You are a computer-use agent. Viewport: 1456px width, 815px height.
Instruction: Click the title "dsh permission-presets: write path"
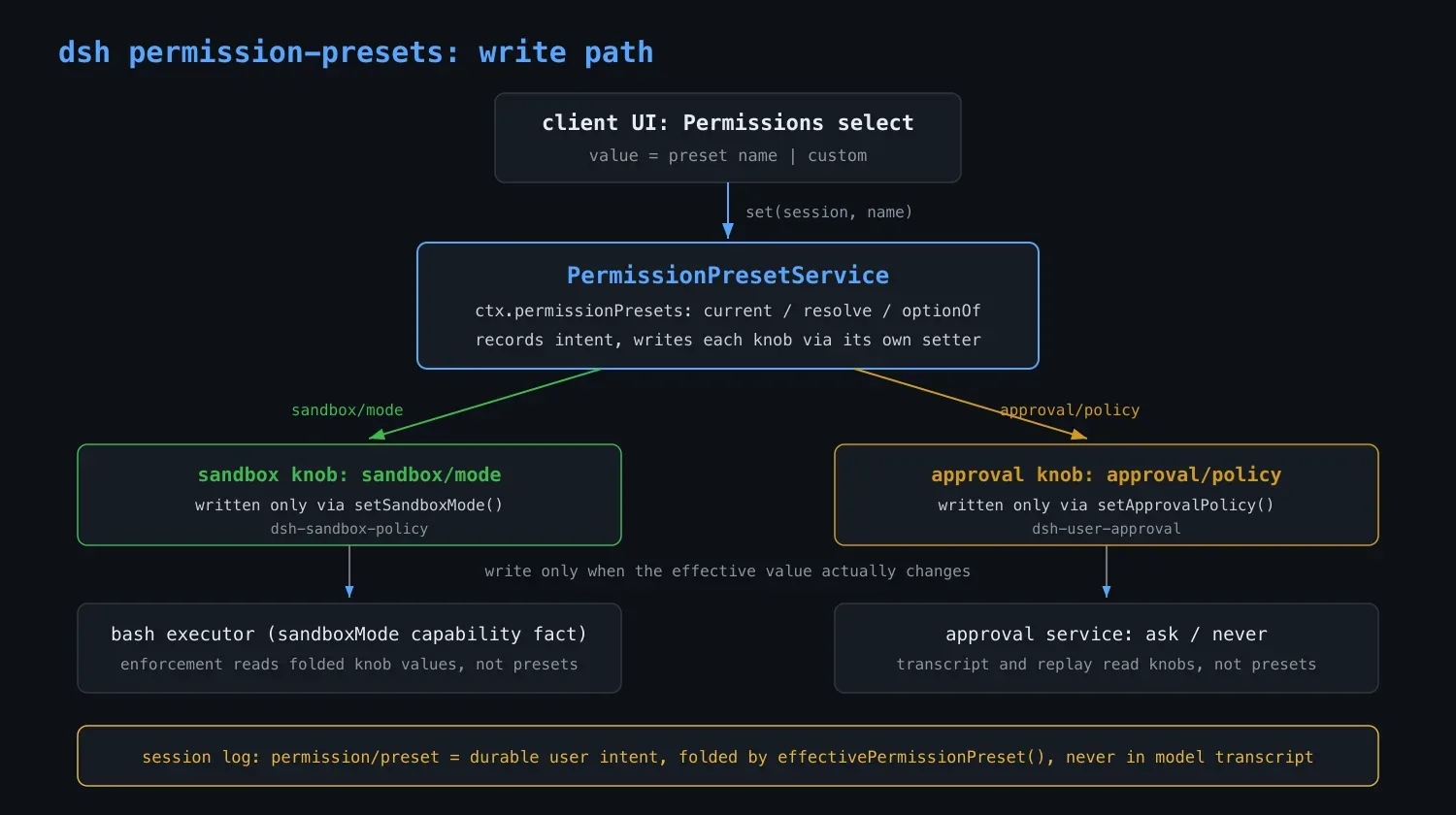point(355,52)
